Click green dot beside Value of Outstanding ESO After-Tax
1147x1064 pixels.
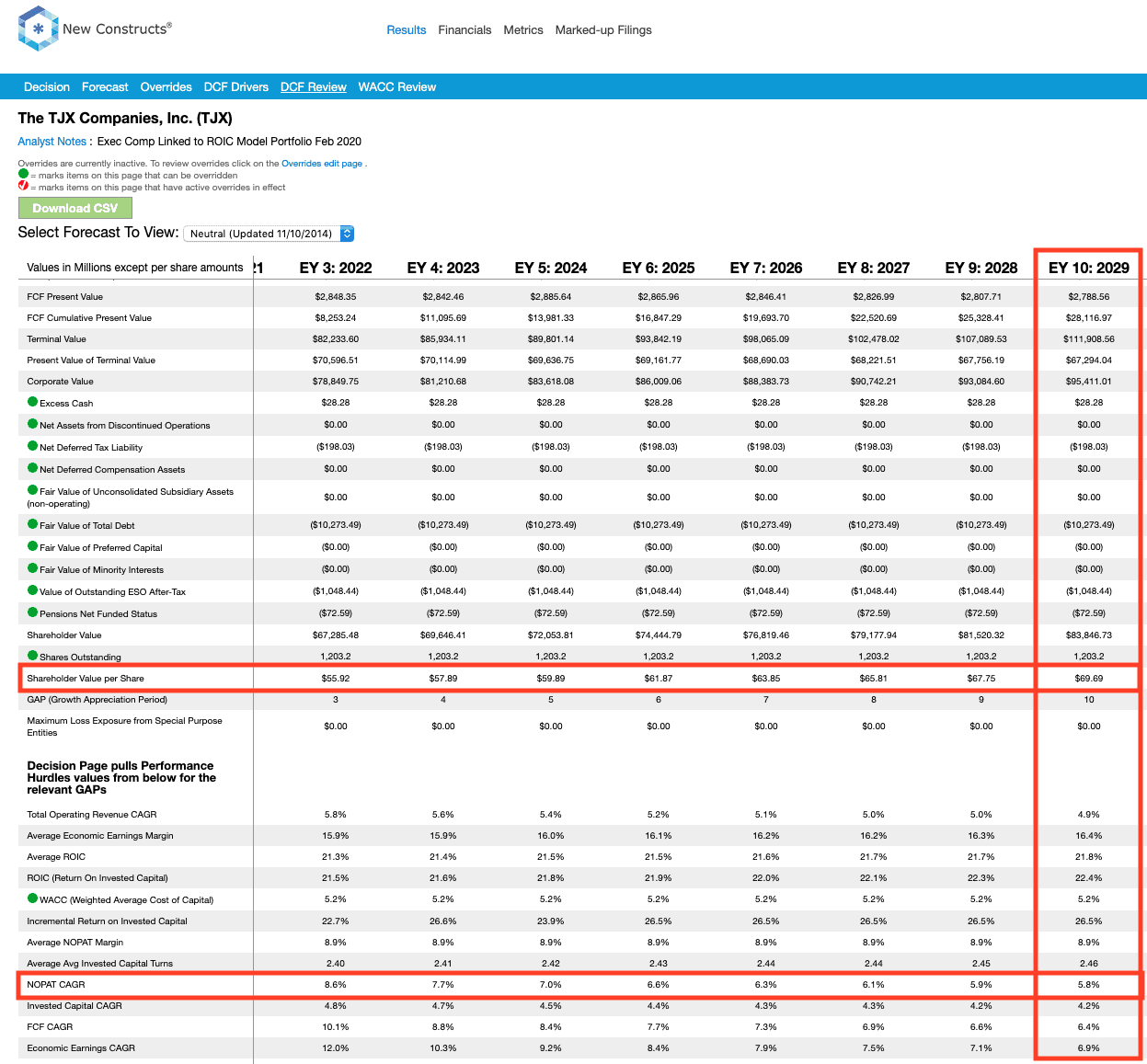[x=32, y=590]
